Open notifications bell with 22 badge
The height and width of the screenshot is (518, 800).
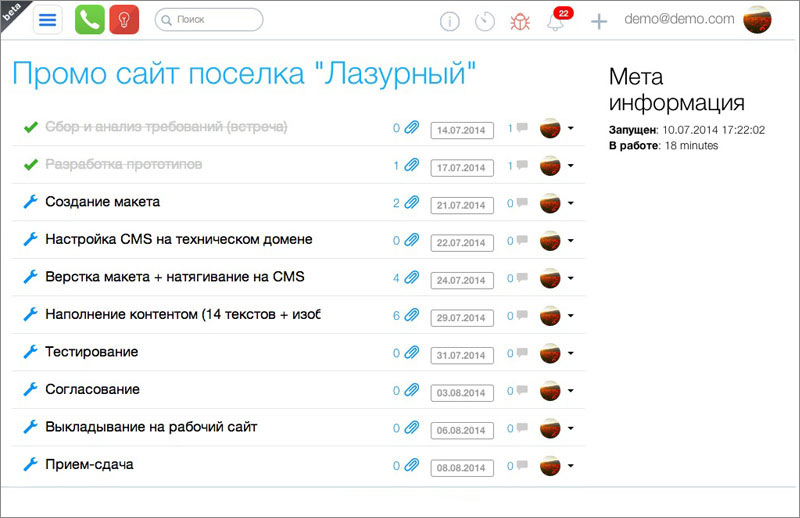(556, 22)
